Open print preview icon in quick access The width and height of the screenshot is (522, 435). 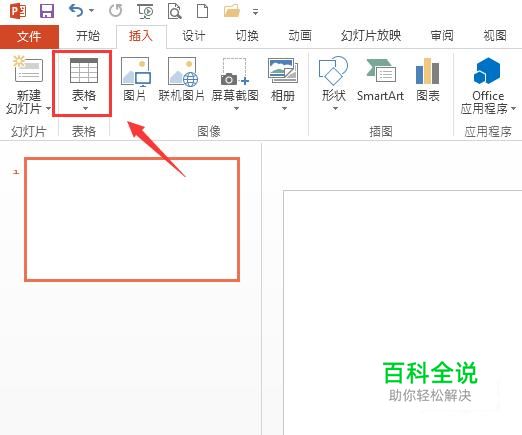tap(174, 12)
